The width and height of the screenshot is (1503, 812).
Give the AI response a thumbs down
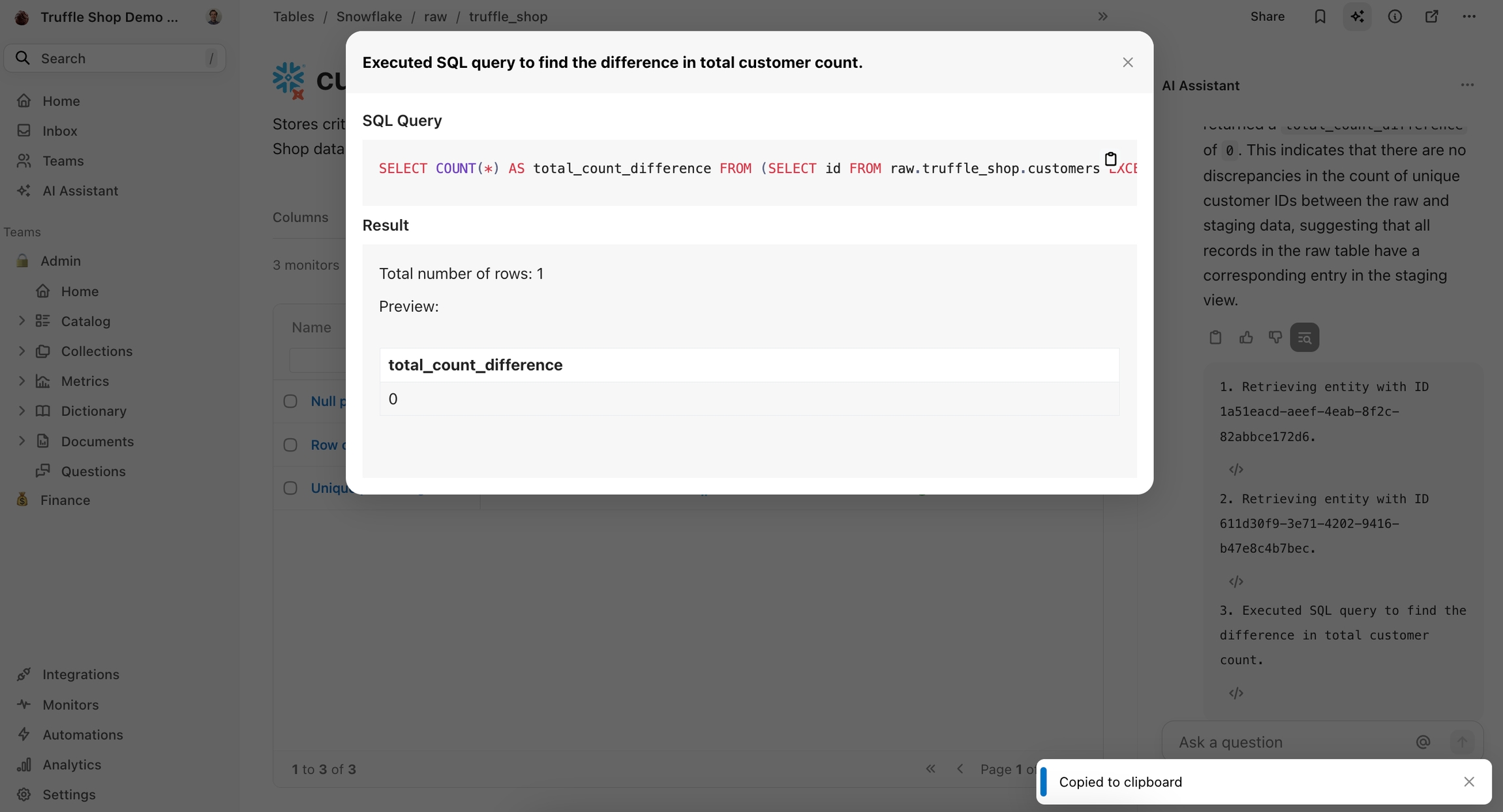1275,337
